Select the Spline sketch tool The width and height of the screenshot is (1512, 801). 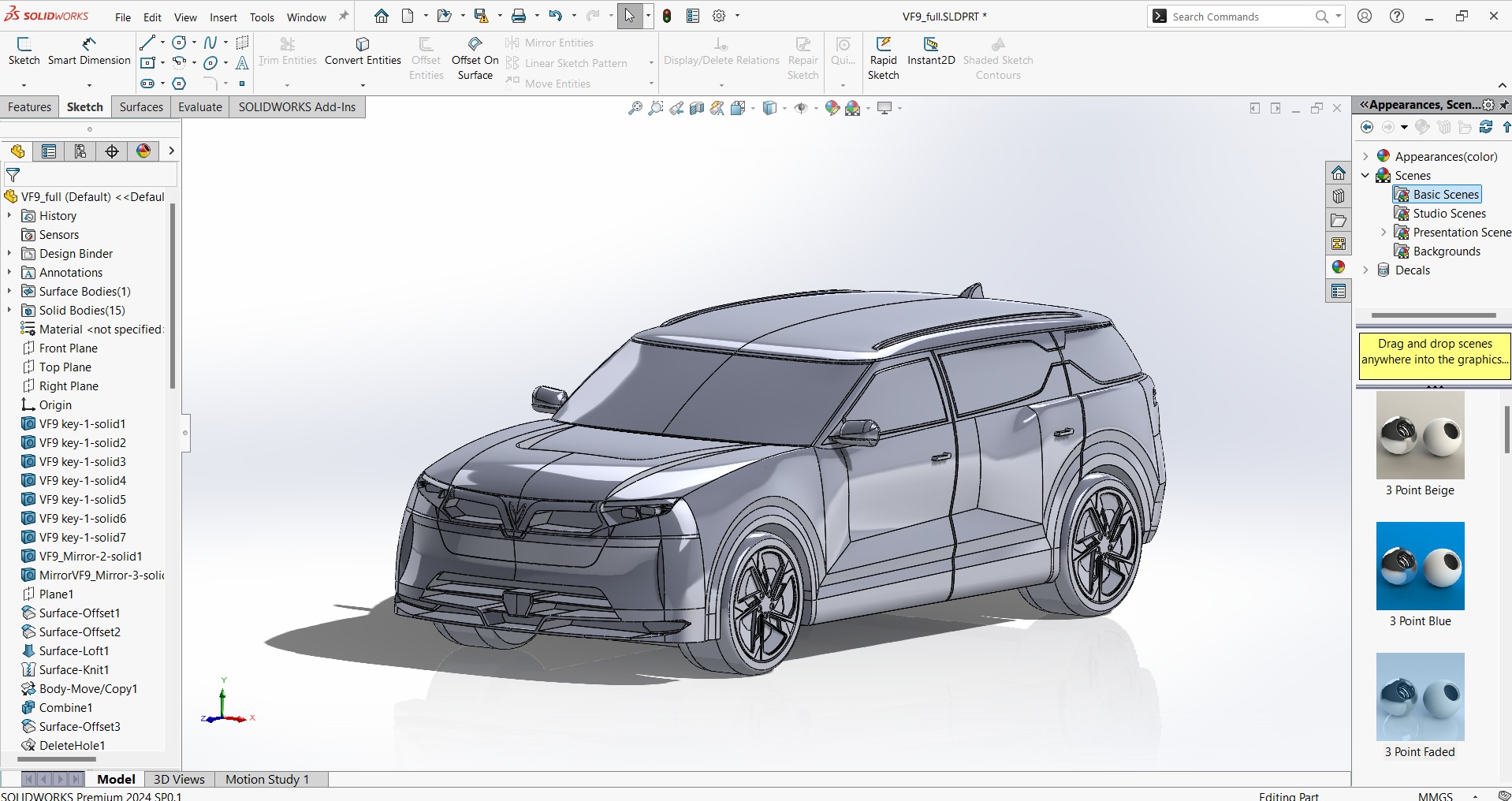point(210,43)
